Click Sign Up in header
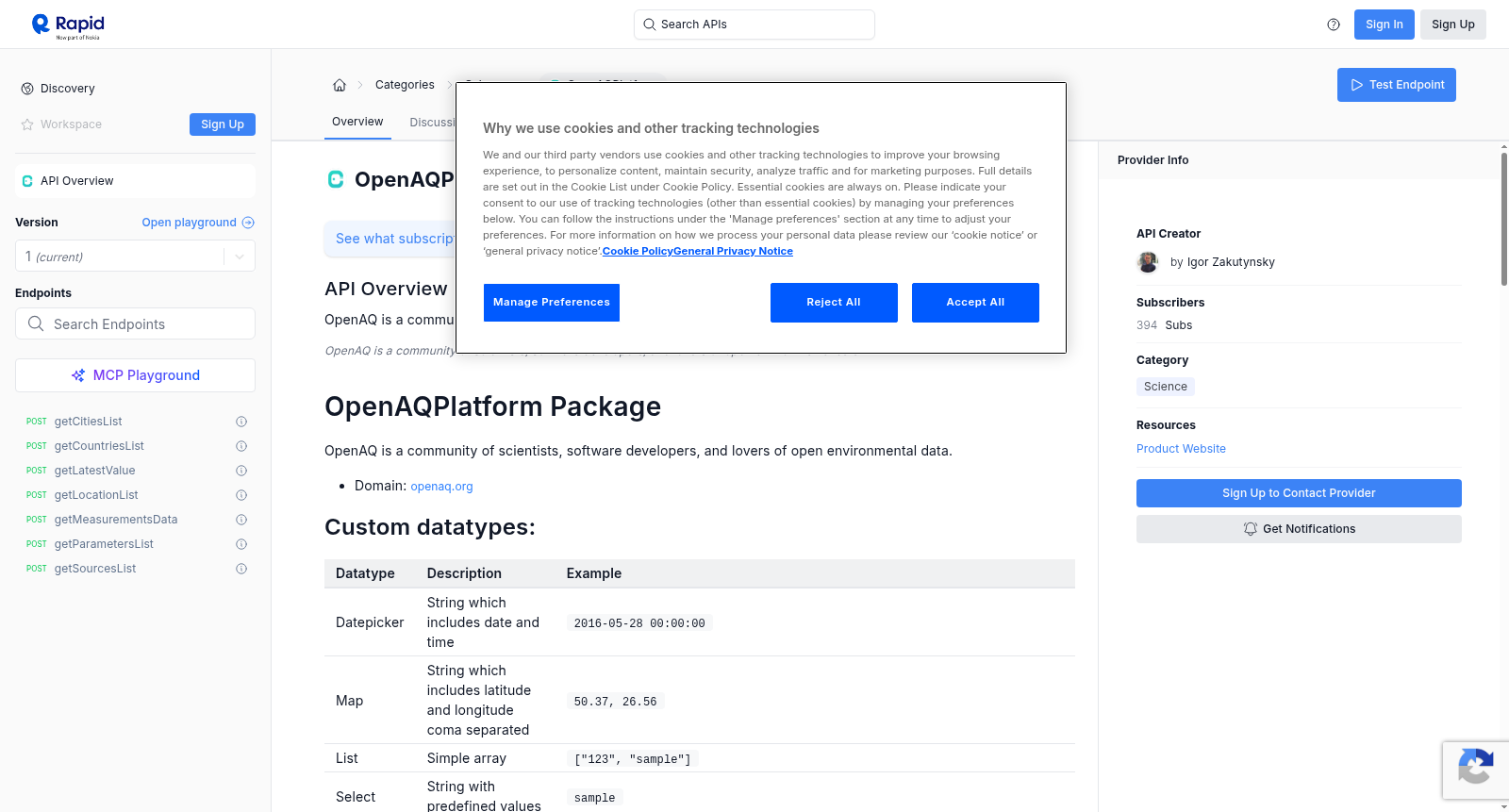This screenshot has width=1509, height=812. (1453, 25)
